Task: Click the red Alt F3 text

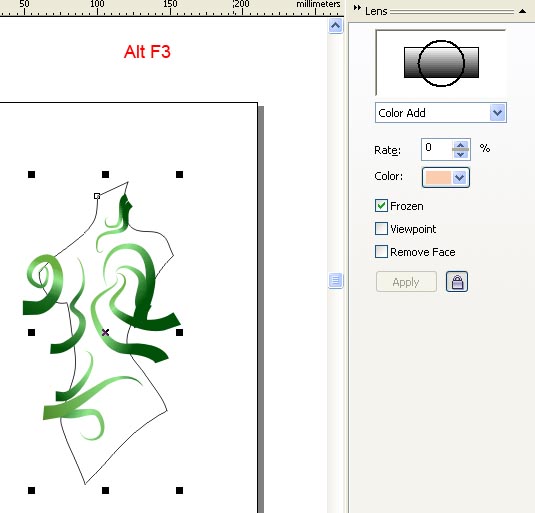Action: pos(147,52)
